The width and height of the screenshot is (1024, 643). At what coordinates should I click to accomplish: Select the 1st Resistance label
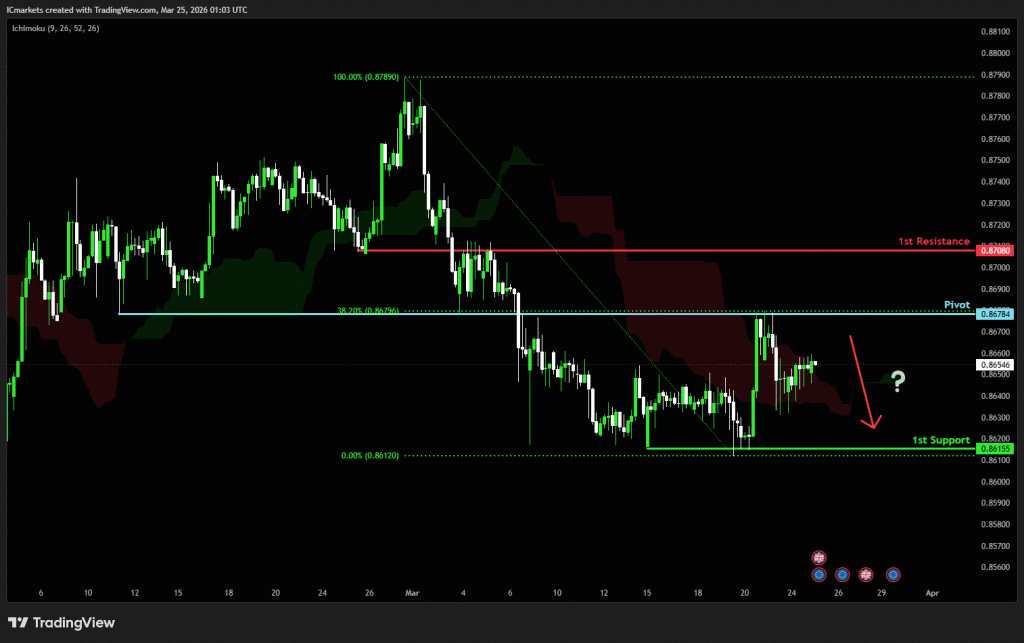tap(933, 241)
